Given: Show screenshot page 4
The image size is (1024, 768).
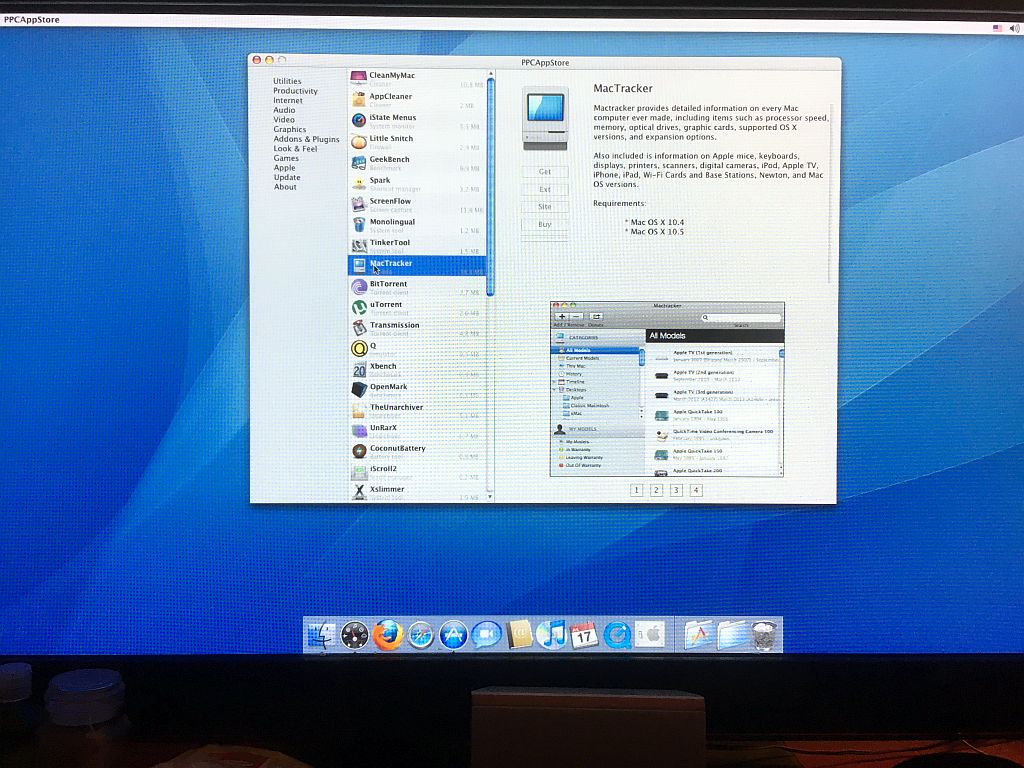Looking at the screenshot, I should coord(696,490).
